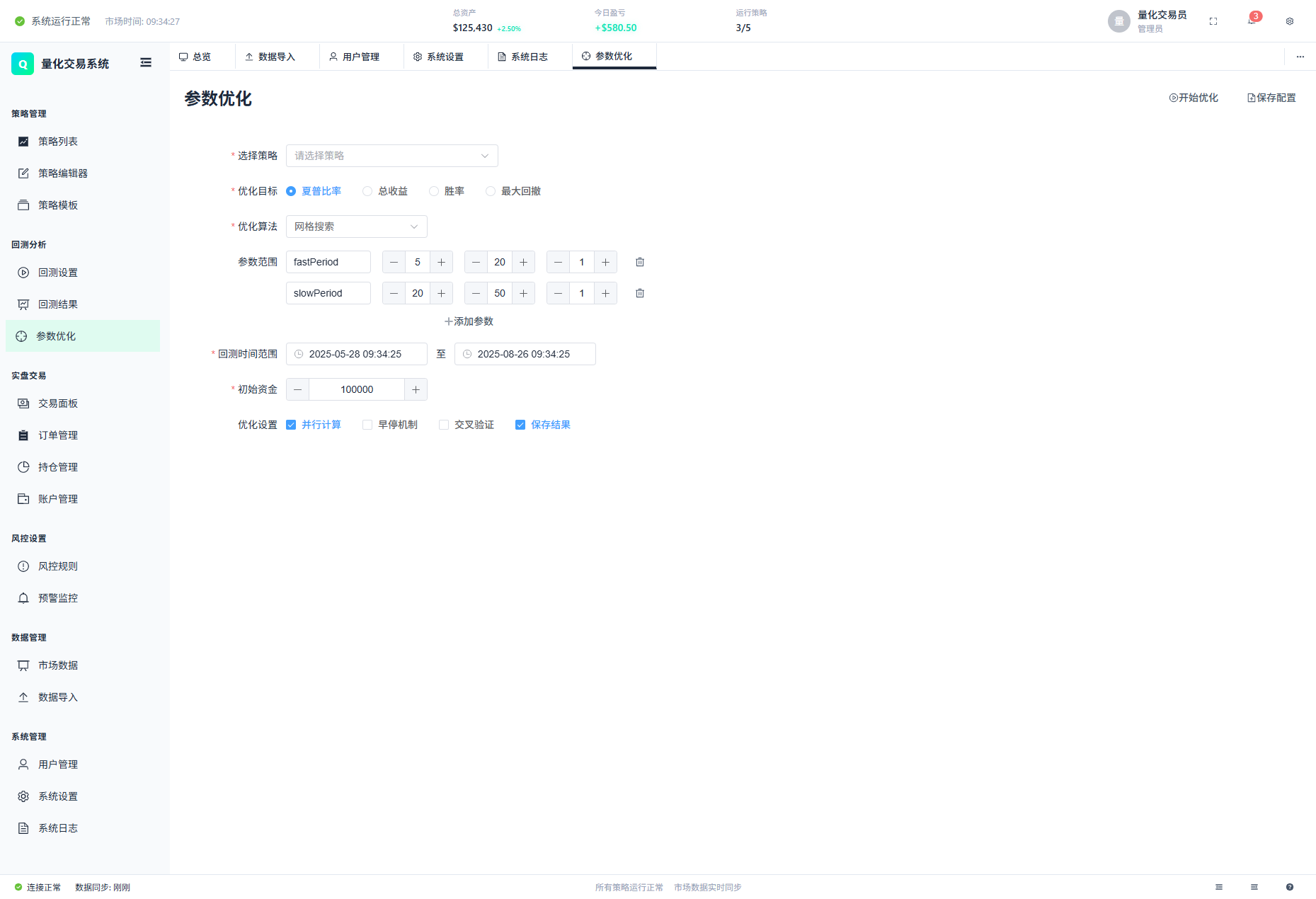Select 参数优化 in the sidebar
This screenshot has width=1316, height=899.
click(83, 336)
